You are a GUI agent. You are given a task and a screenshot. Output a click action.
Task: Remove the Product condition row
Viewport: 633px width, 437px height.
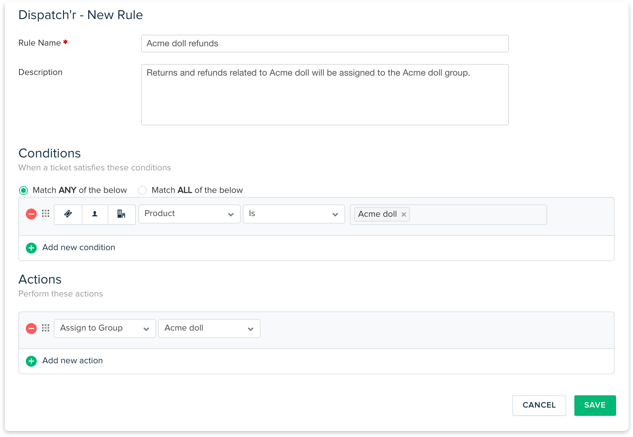click(31, 214)
